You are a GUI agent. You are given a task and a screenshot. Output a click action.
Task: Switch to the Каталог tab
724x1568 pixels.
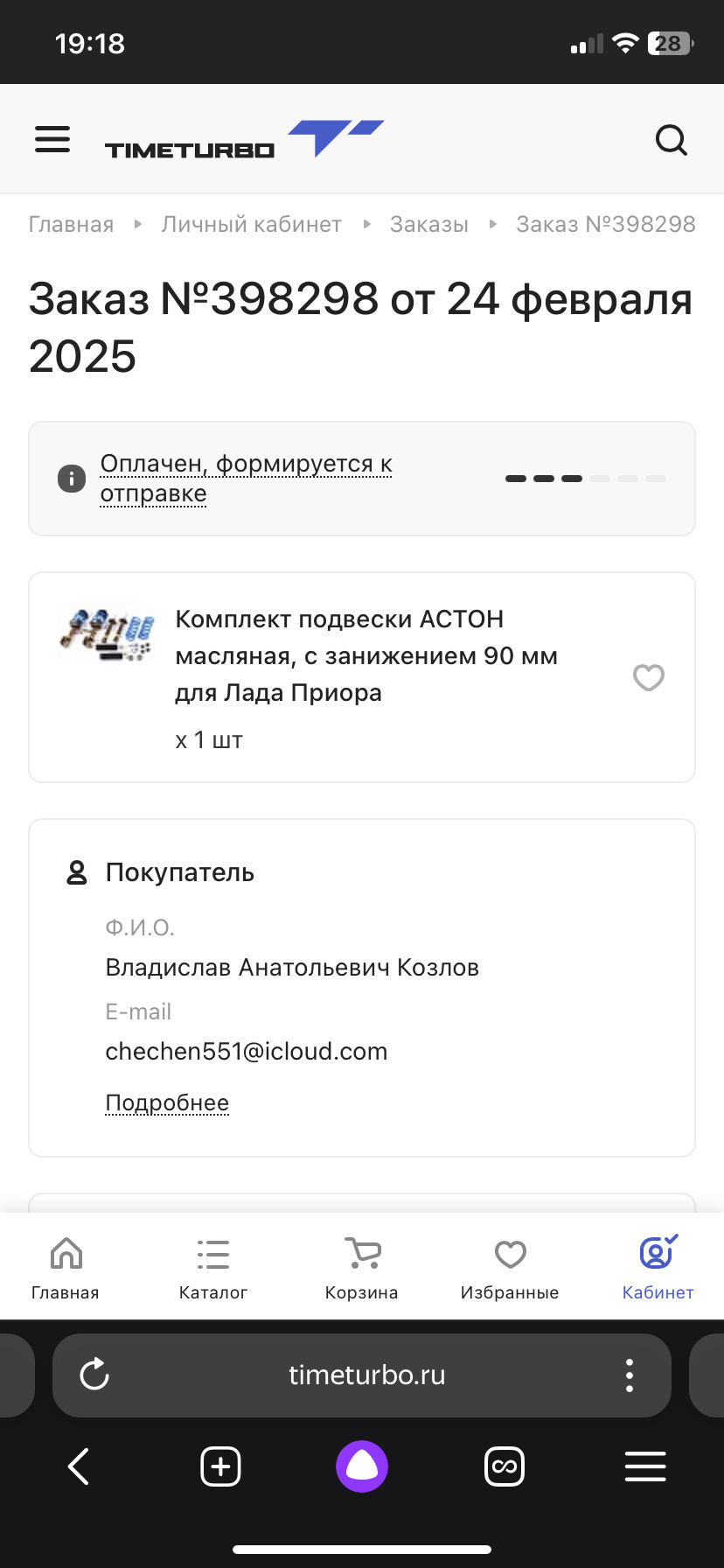[x=213, y=1267]
